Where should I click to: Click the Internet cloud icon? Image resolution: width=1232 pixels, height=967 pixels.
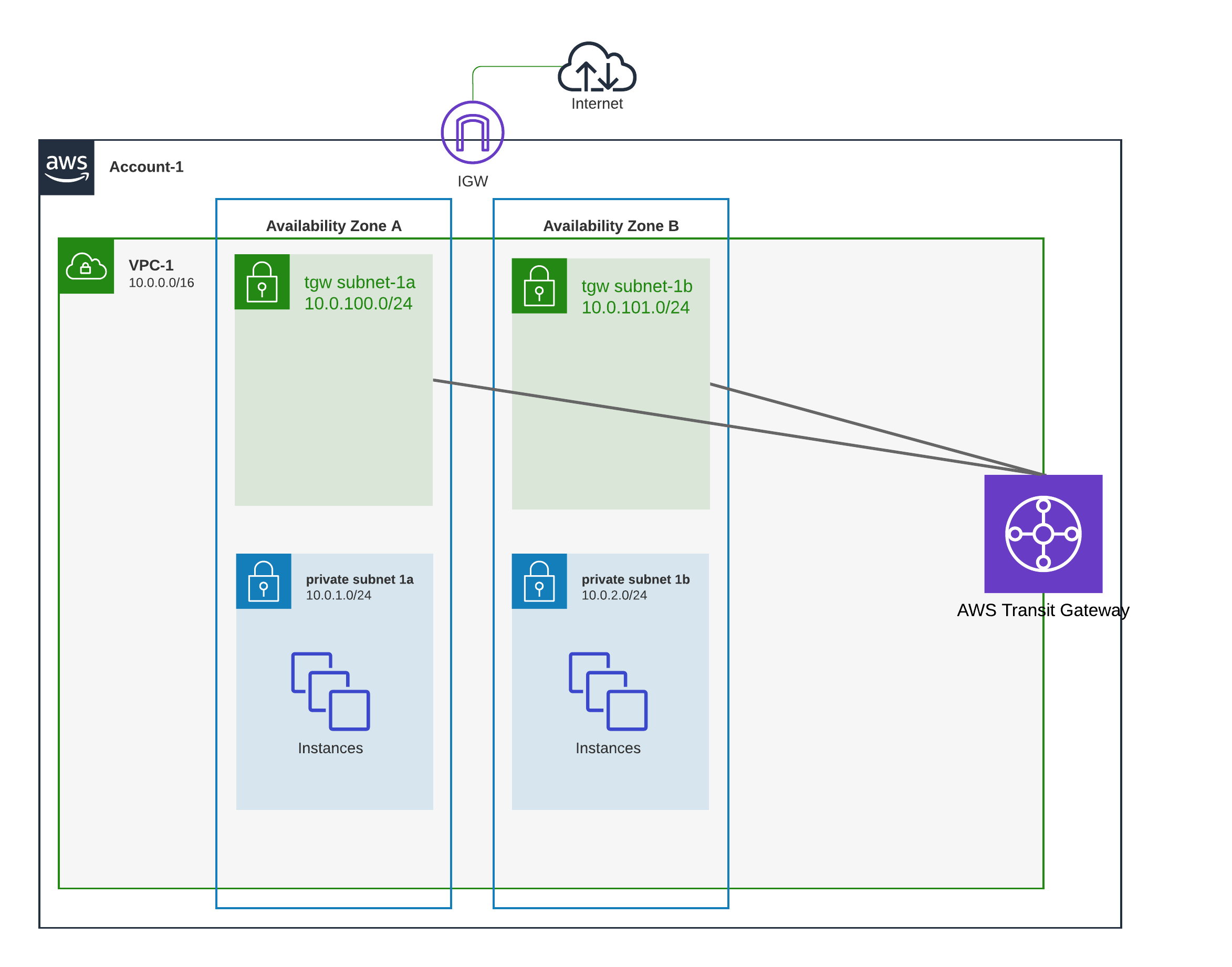[x=597, y=67]
